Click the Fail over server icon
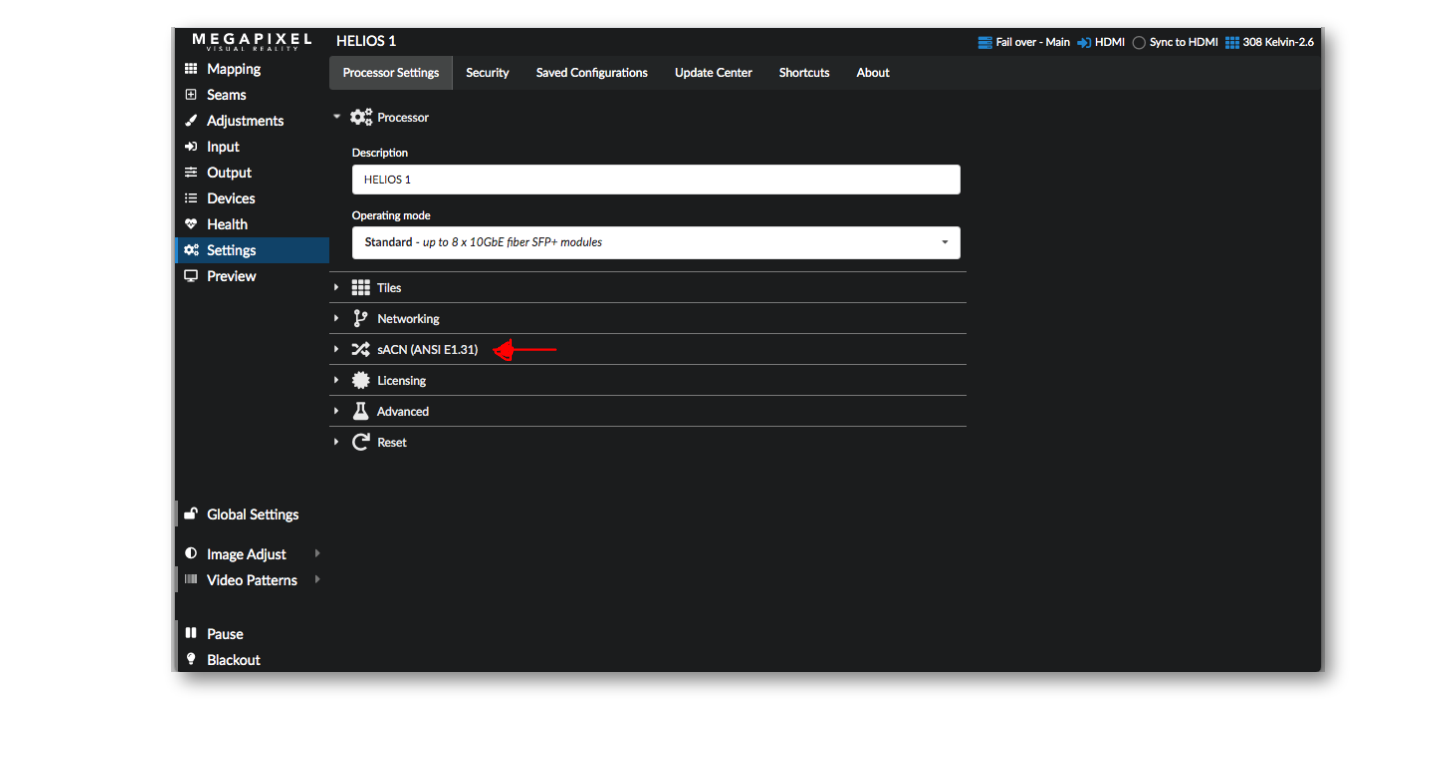 [985, 43]
